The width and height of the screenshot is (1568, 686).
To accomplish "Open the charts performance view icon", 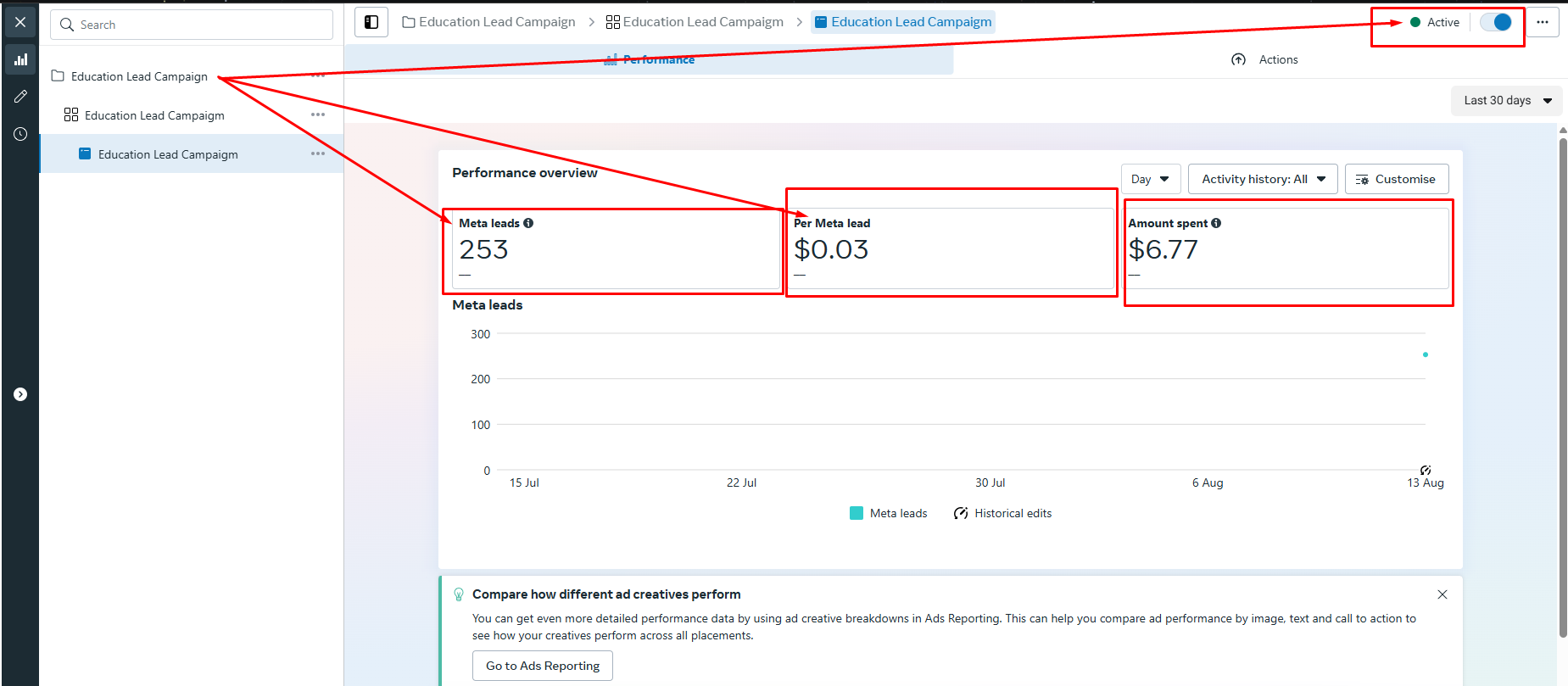I will pos(20,59).
